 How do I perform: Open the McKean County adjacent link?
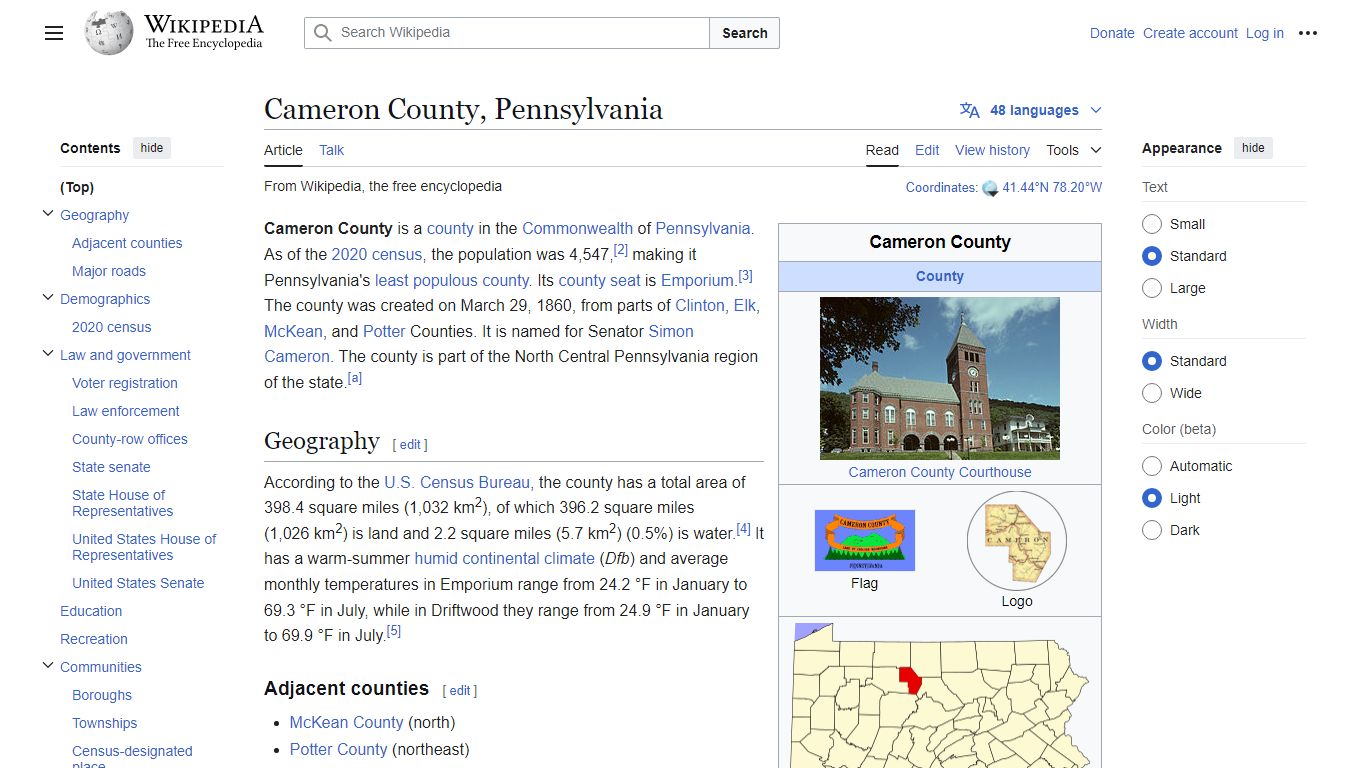(347, 722)
